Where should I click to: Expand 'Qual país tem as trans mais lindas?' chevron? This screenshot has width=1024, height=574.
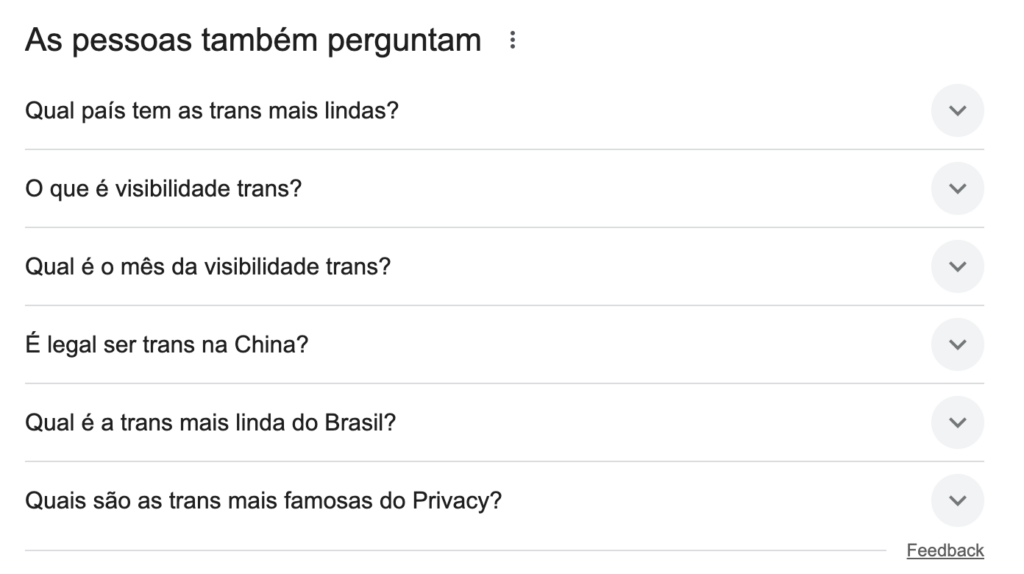click(x=957, y=111)
